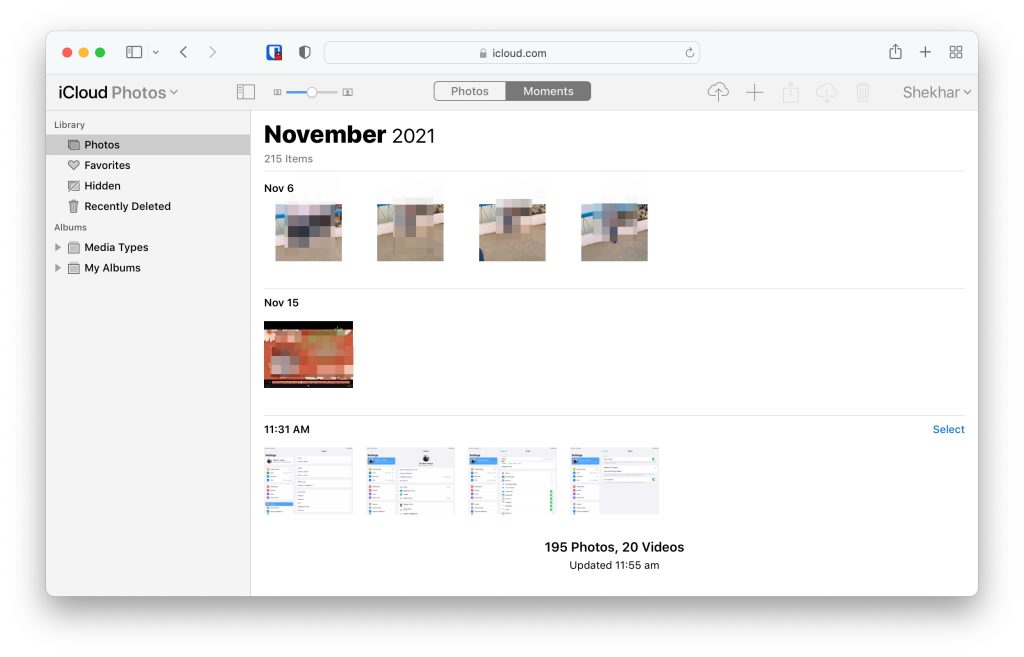
Task: Select the My Albums folder row
Action: click(148, 268)
